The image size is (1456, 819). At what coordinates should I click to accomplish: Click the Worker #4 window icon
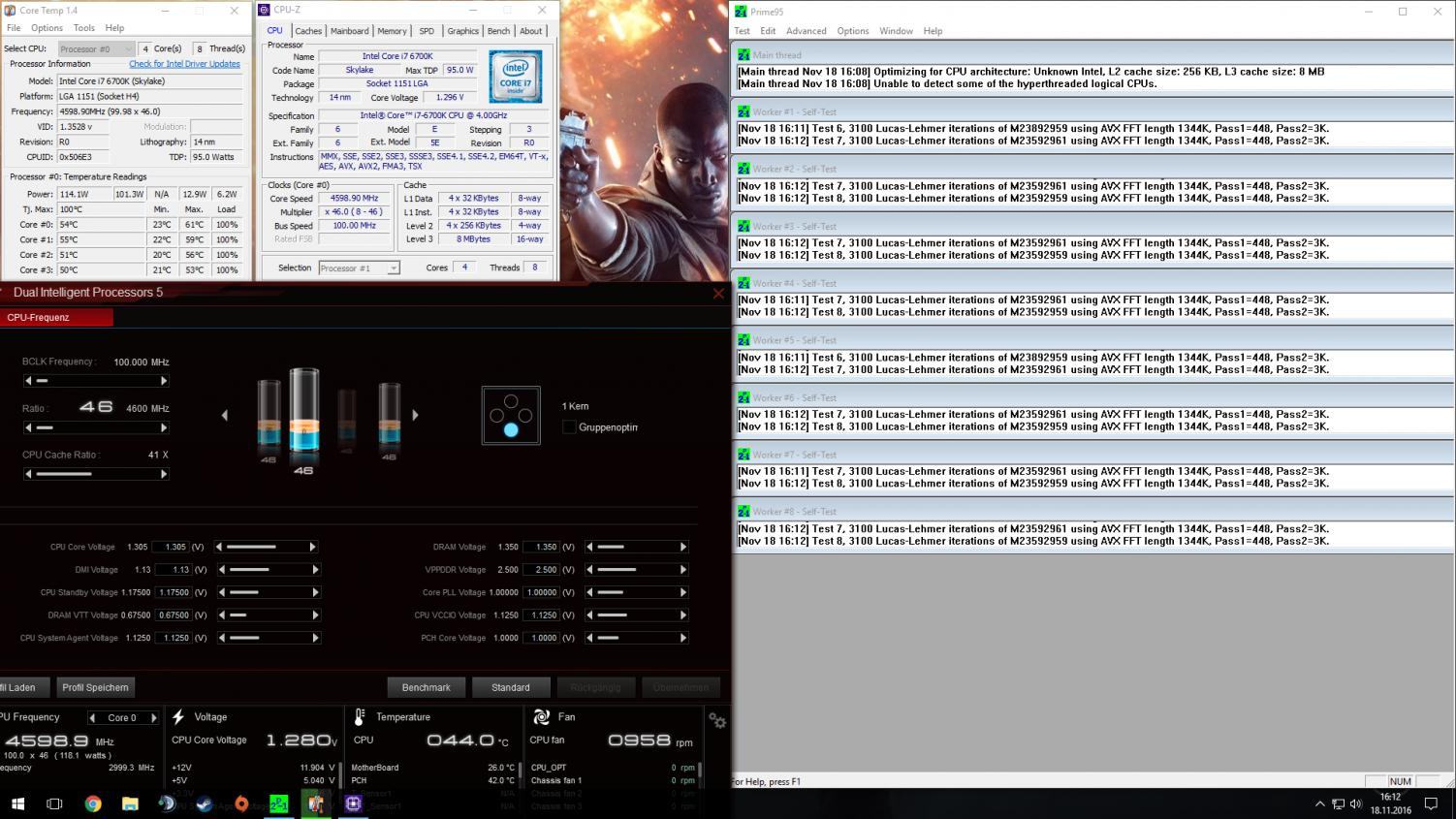[744, 283]
